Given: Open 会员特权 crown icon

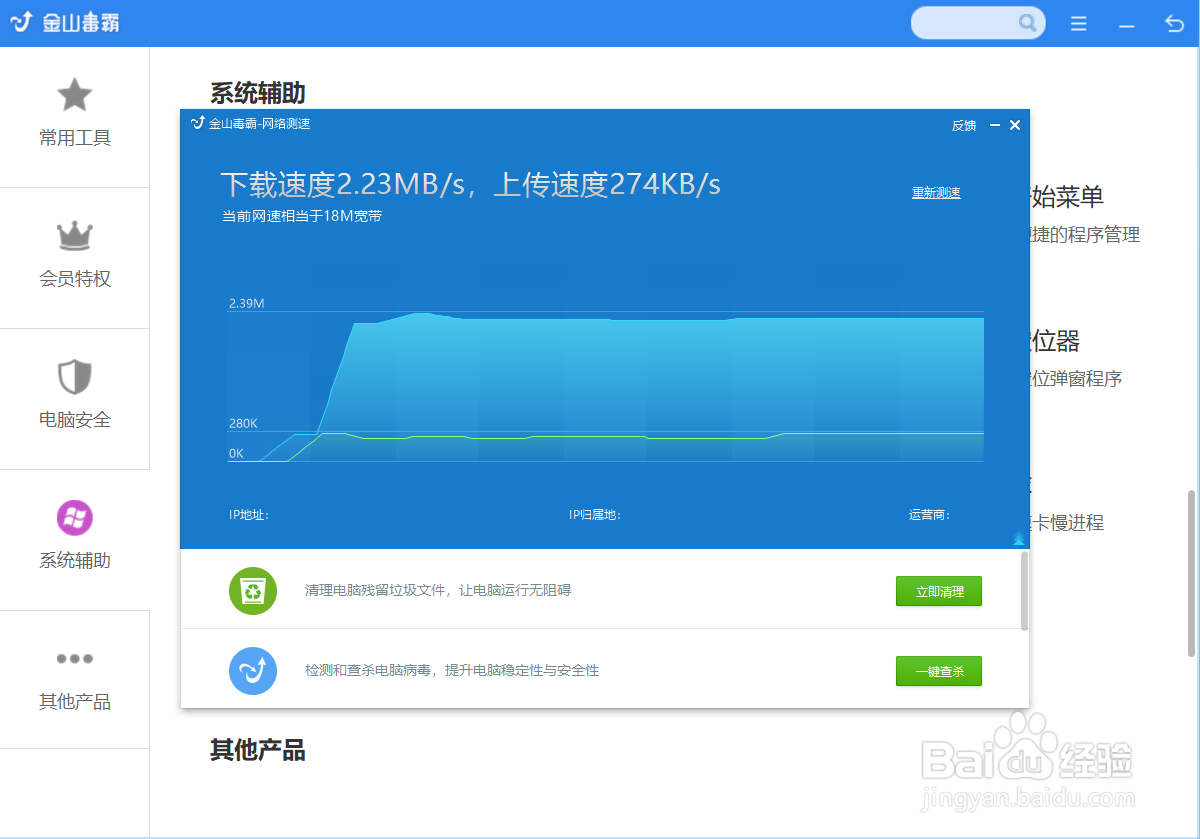Looking at the screenshot, I should coord(74,237).
